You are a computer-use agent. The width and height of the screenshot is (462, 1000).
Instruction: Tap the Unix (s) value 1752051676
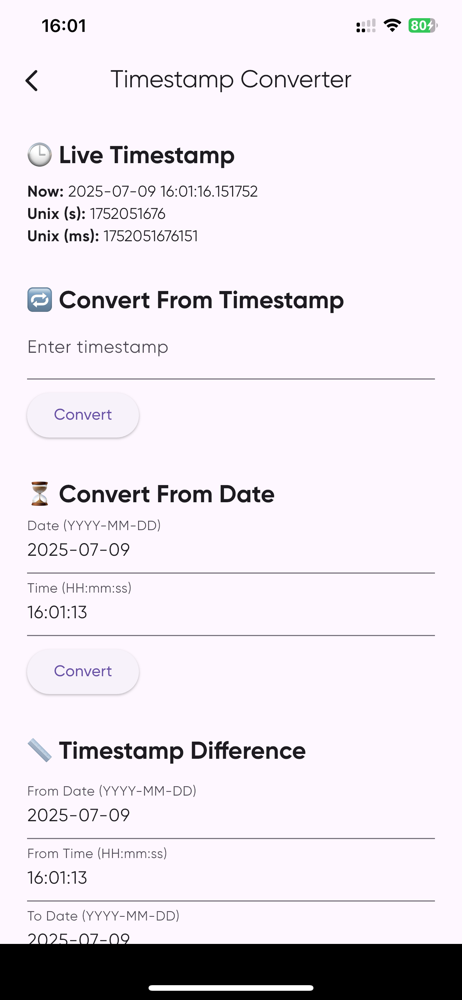(x=128, y=214)
